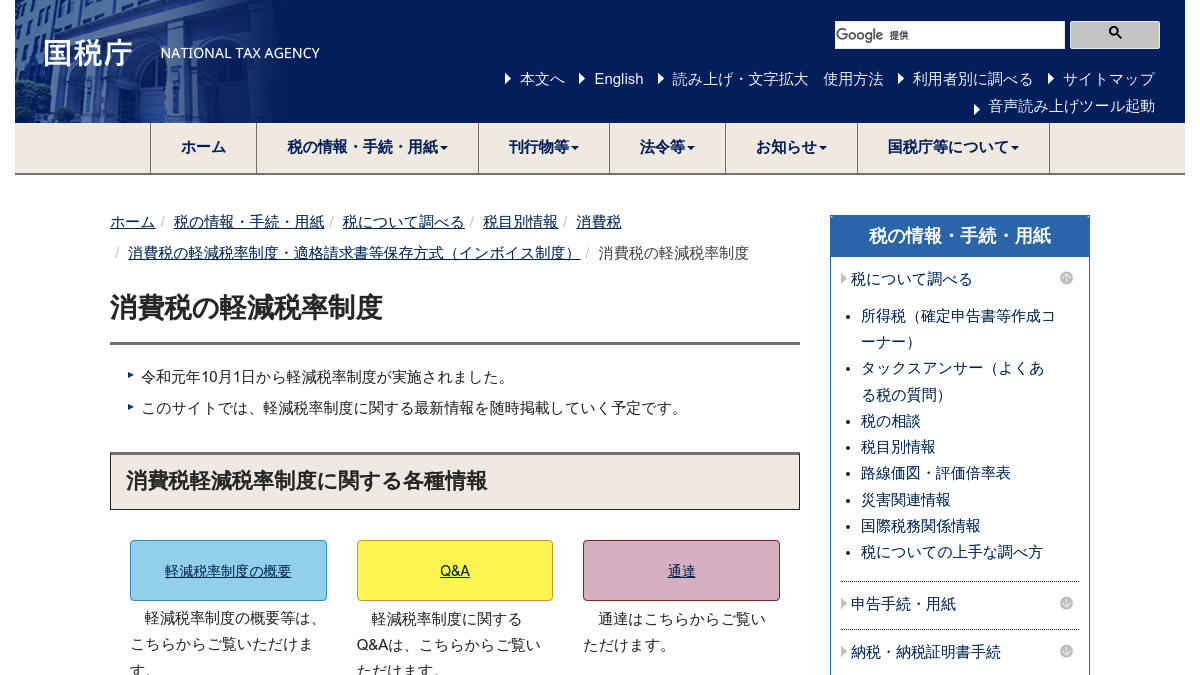Open the yellow Q&A button
1200x675 pixels.
click(x=454, y=571)
